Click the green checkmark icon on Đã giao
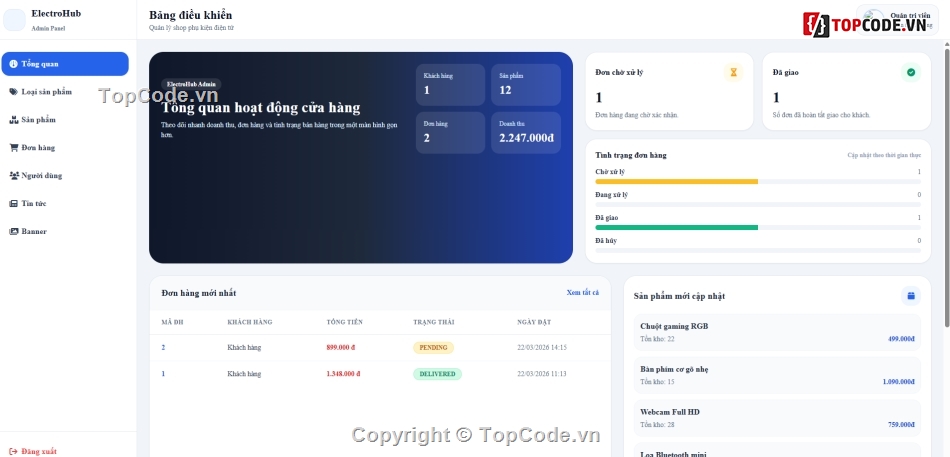950x457 pixels. [x=911, y=72]
